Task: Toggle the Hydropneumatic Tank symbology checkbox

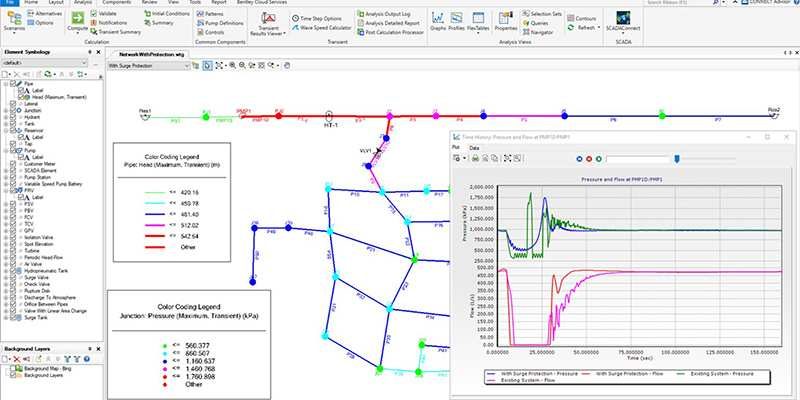Action: [14, 269]
